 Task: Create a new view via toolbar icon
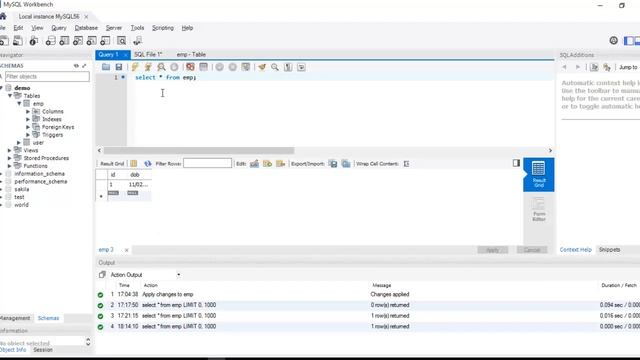pyautogui.click(x=78, y=40)
